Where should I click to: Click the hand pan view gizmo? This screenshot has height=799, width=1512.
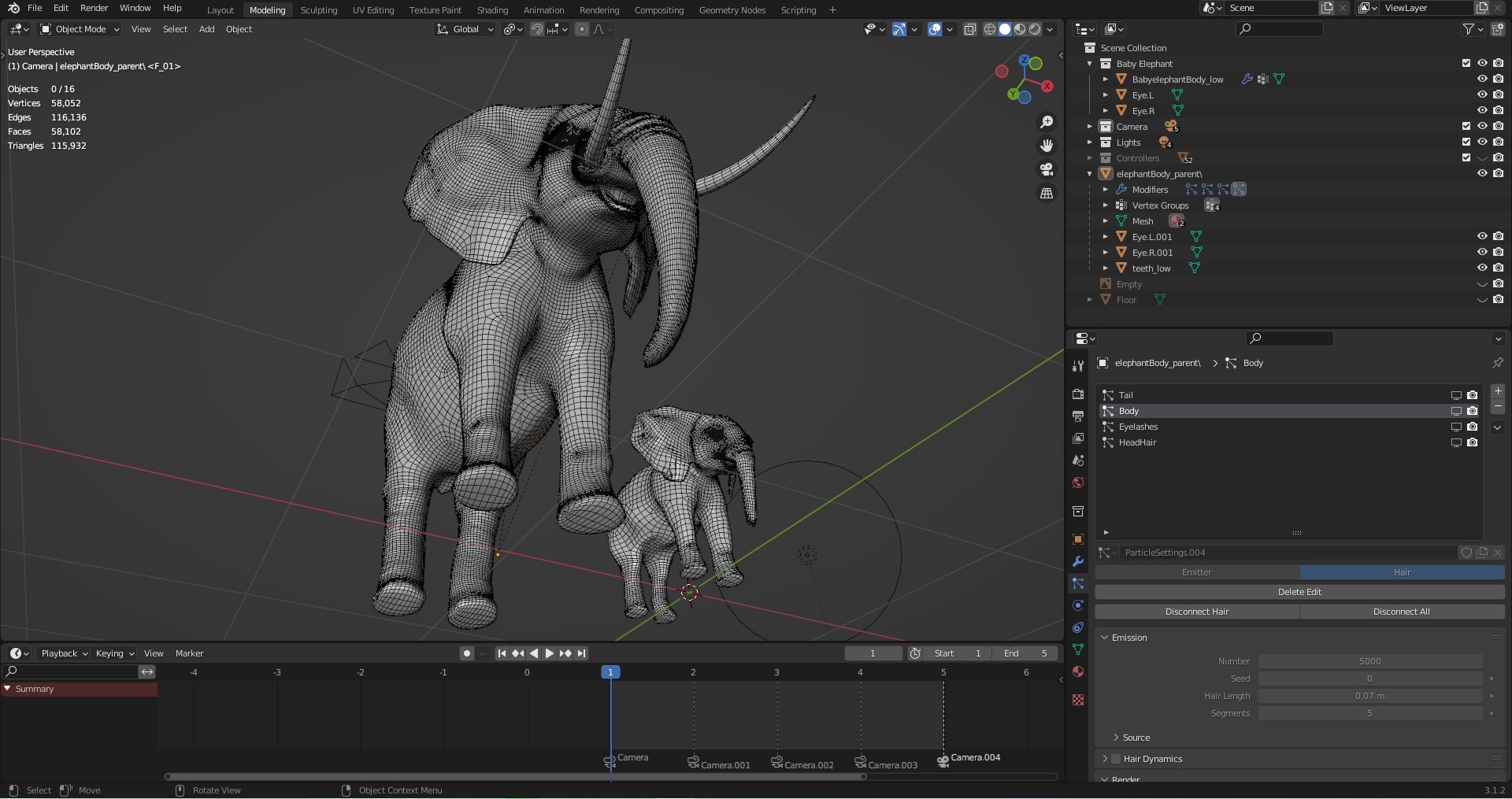tap(1046, 146)
